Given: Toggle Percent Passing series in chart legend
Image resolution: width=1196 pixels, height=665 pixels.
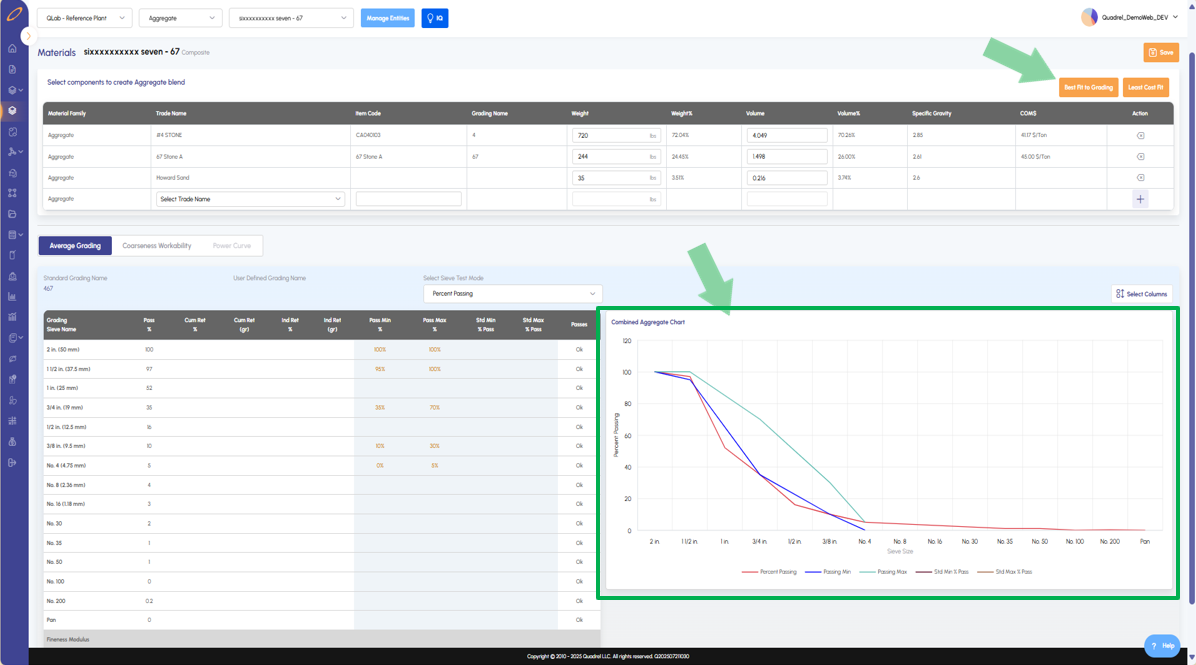Looking at the screenshot, I should coord(770,572).
